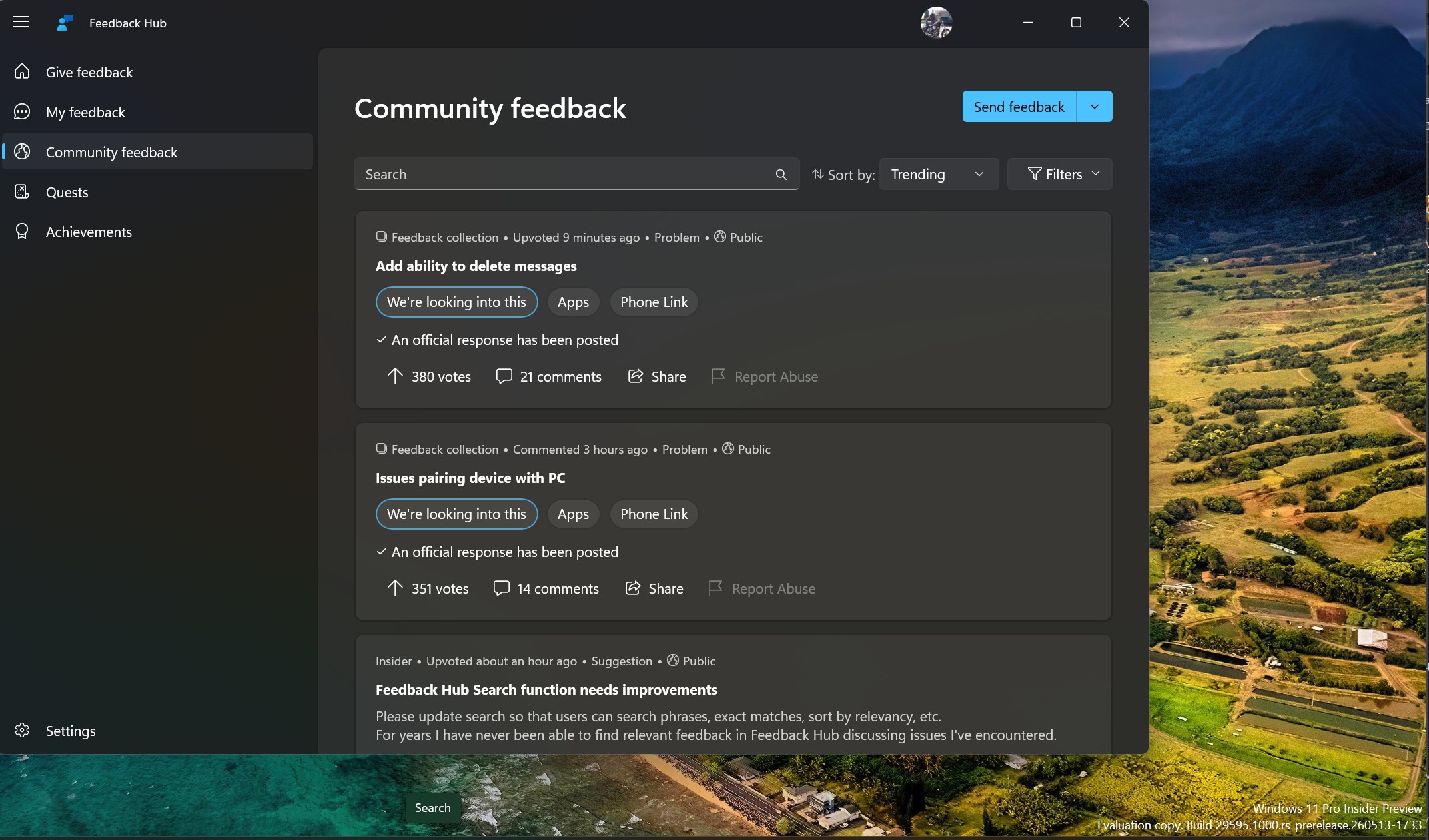Click the Feedback Hub app logo
Viewport: 1429px width, 840px height.
[65, 23]
